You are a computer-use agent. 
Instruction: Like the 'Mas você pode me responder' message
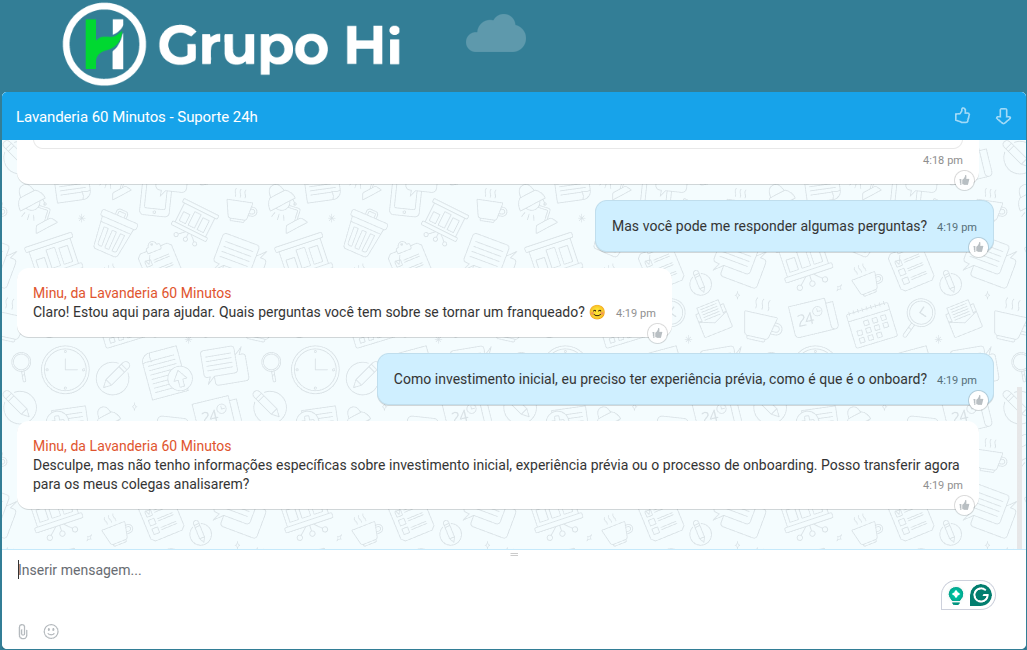(978, 248)
